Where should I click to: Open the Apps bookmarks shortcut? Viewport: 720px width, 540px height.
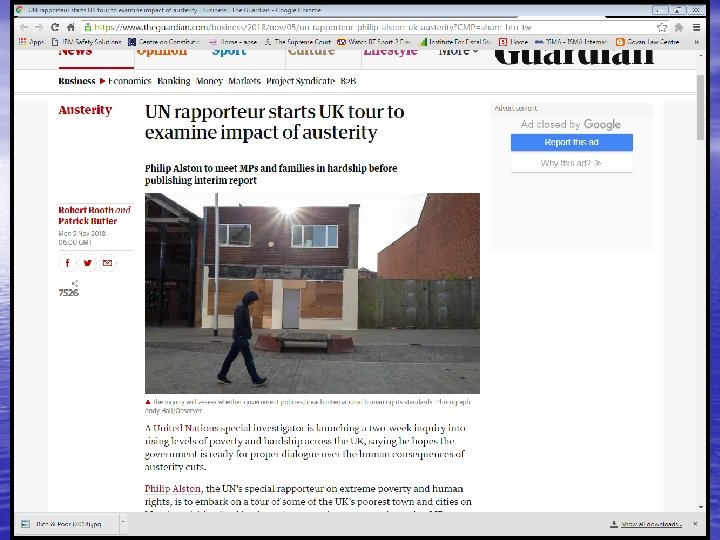click(31, 42)
